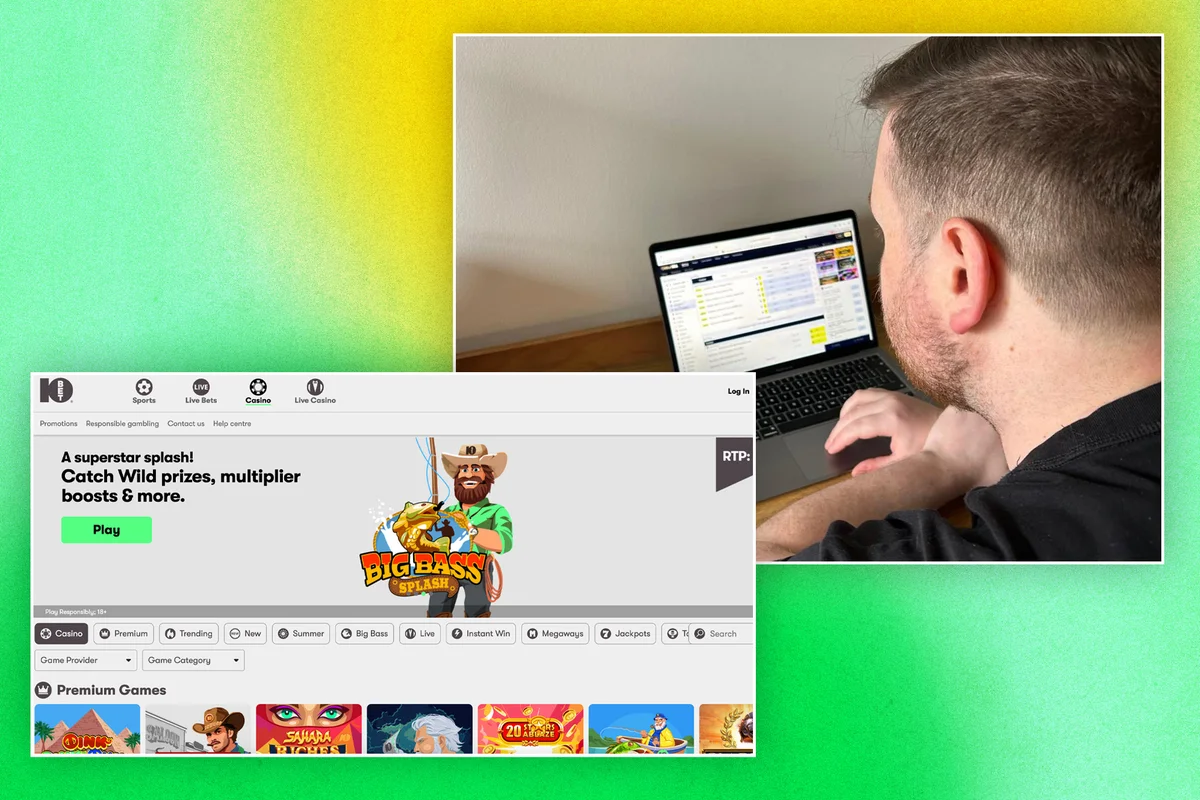1200x800 pixels.
Task: Open the Contact us link
Action: [x=186, y=424]
